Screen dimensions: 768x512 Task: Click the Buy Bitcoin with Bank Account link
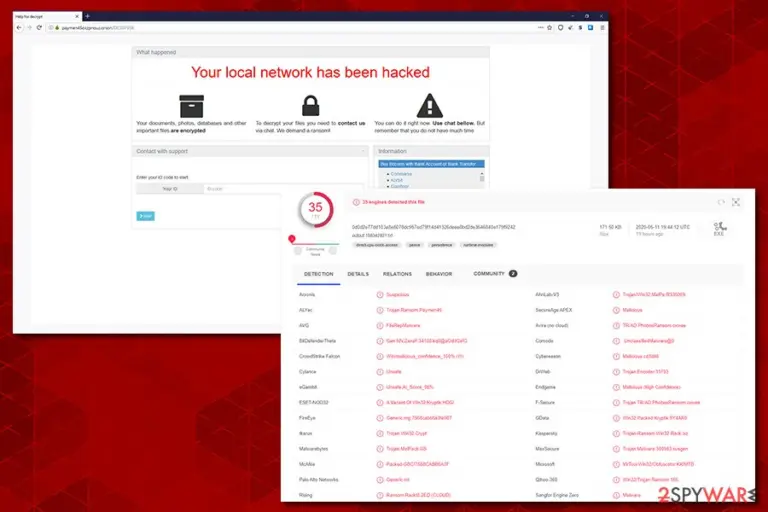431,164
